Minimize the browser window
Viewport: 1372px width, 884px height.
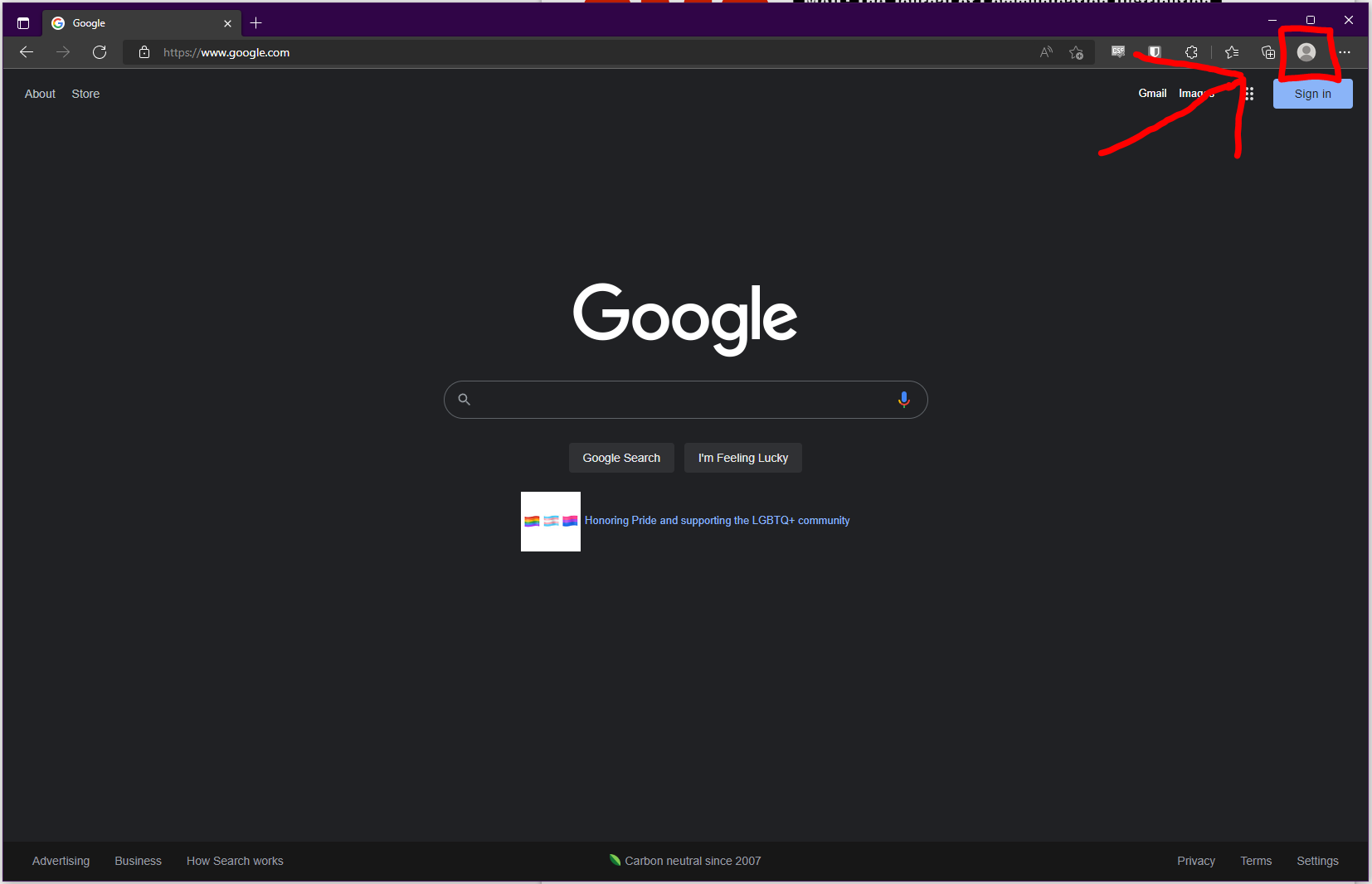1272,20
